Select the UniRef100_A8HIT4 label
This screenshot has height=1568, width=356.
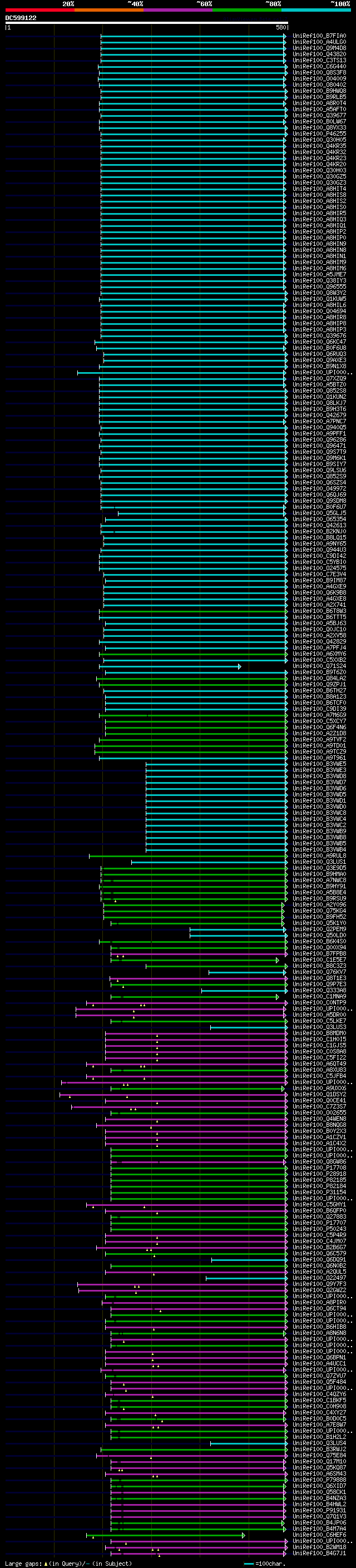tap(319, 189)
